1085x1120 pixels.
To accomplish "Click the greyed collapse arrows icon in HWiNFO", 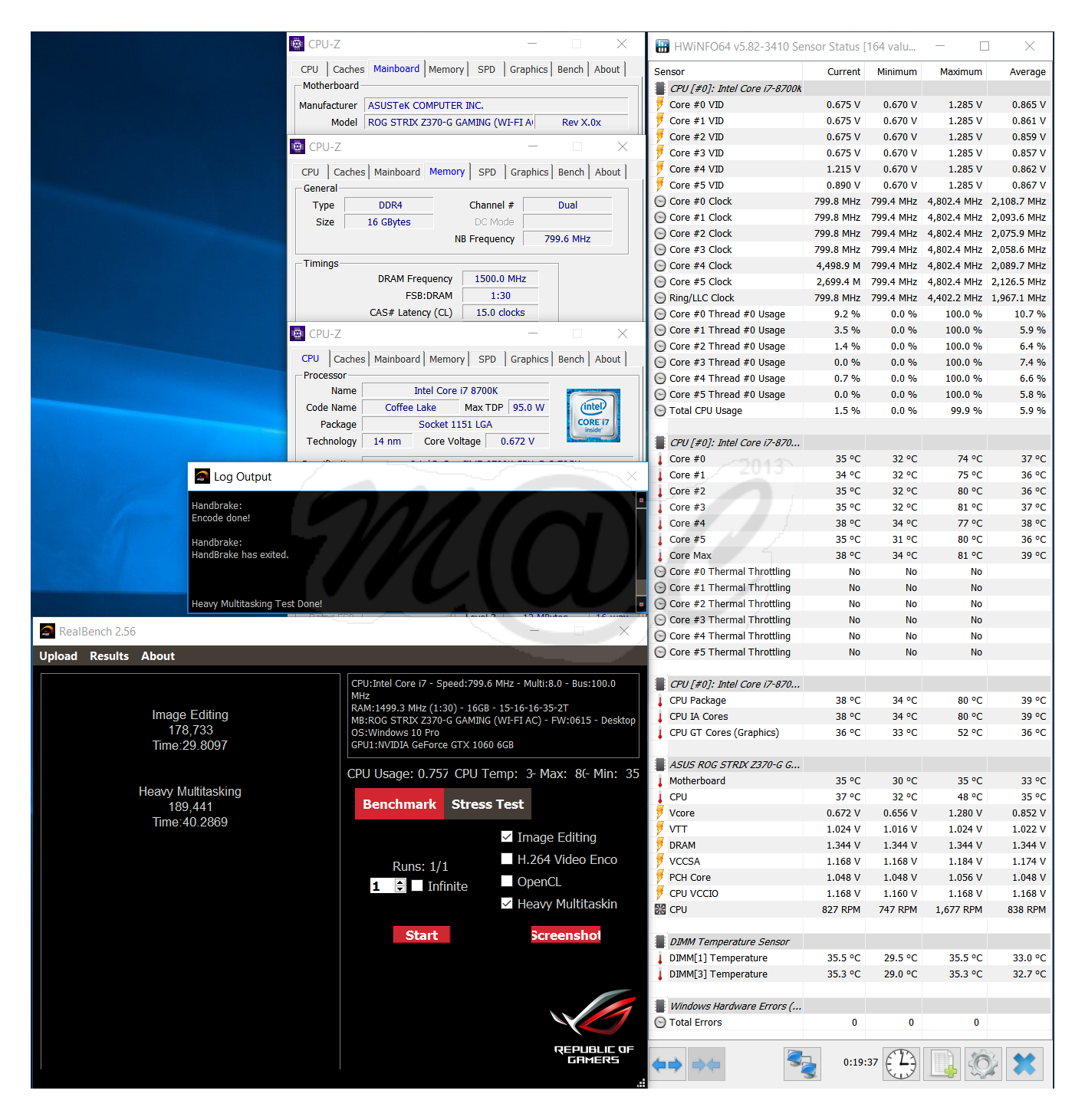I will [706, 1064].
